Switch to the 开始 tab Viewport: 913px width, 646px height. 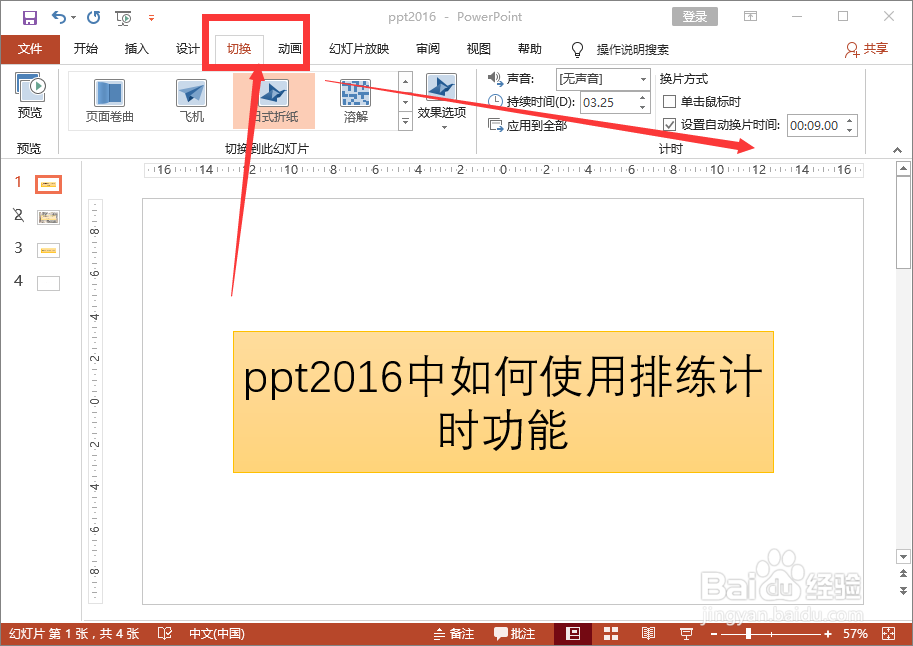pos(86,49)
